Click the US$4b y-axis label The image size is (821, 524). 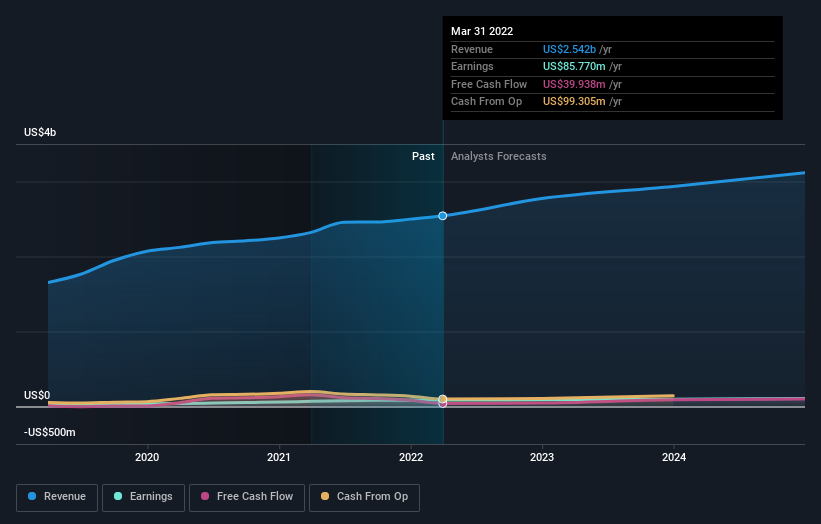coord(40,132)
